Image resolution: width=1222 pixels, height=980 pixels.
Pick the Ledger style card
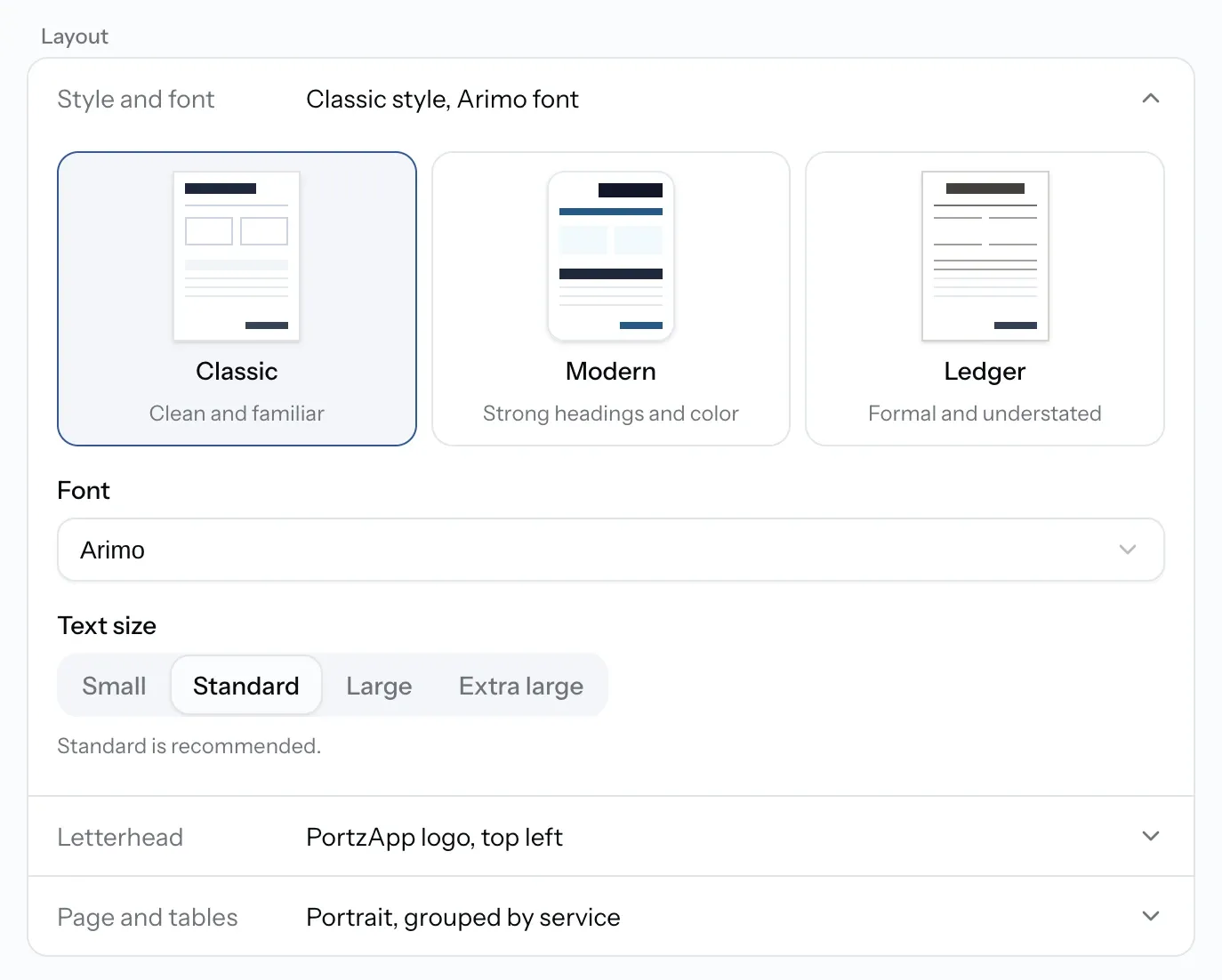(985, 299)
